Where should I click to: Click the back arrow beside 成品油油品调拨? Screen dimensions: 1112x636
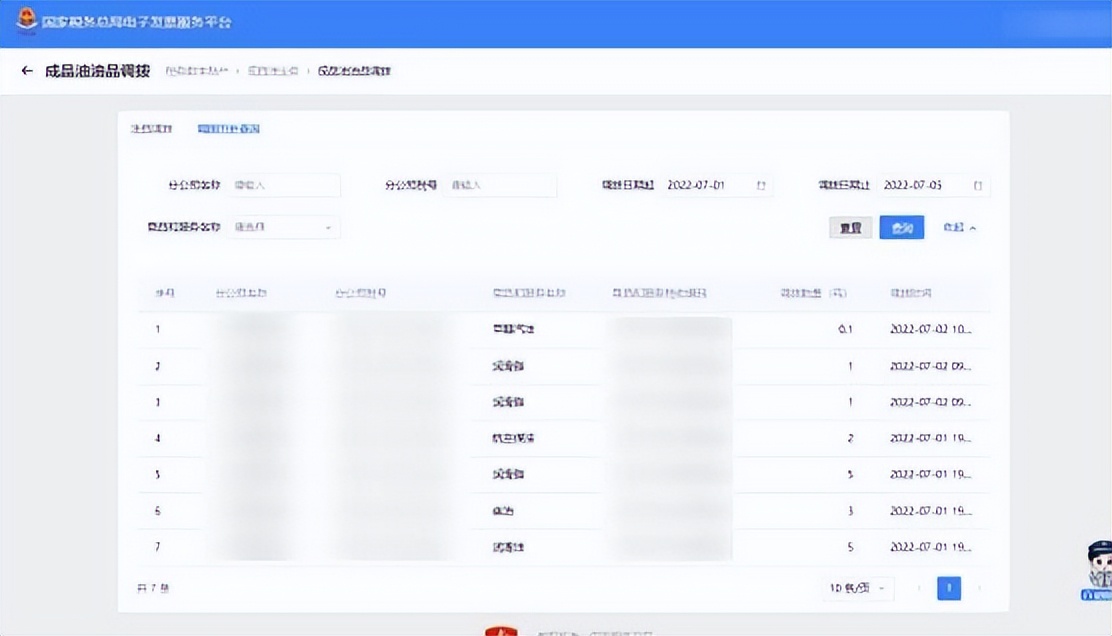point(26,70)
